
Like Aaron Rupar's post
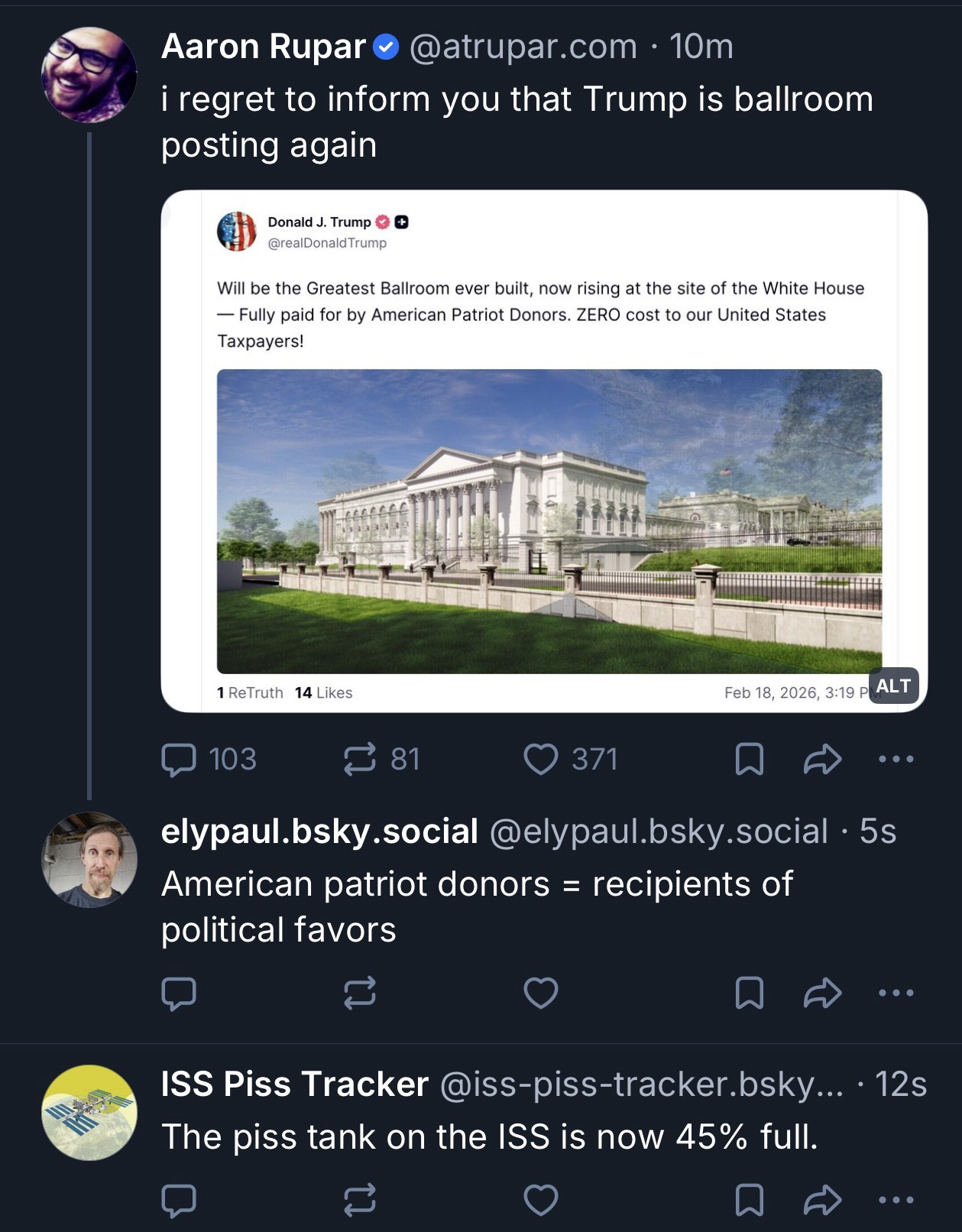[x=541, y=760]
